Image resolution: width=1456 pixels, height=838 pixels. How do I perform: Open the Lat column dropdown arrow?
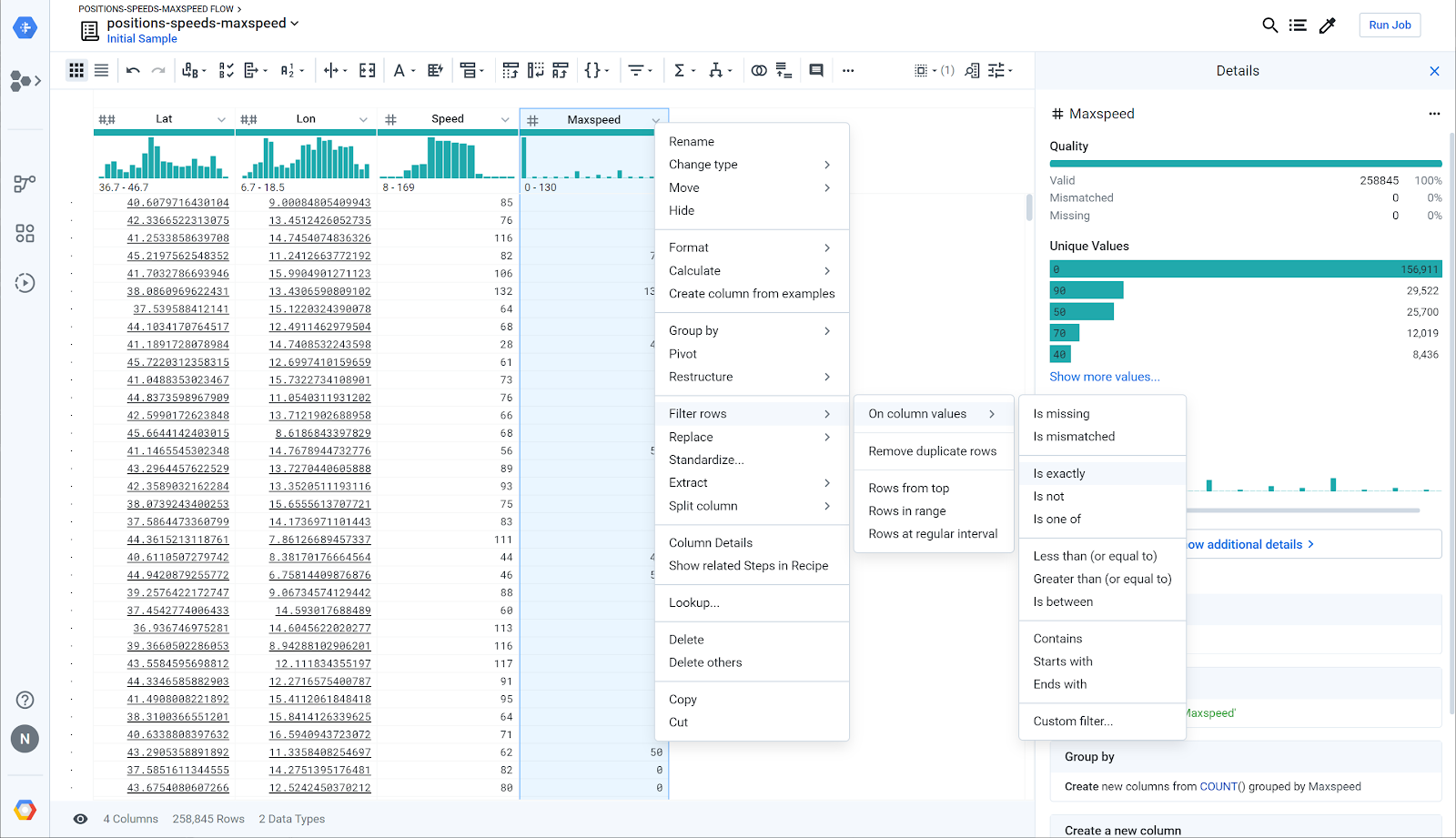tap(221, 119)
